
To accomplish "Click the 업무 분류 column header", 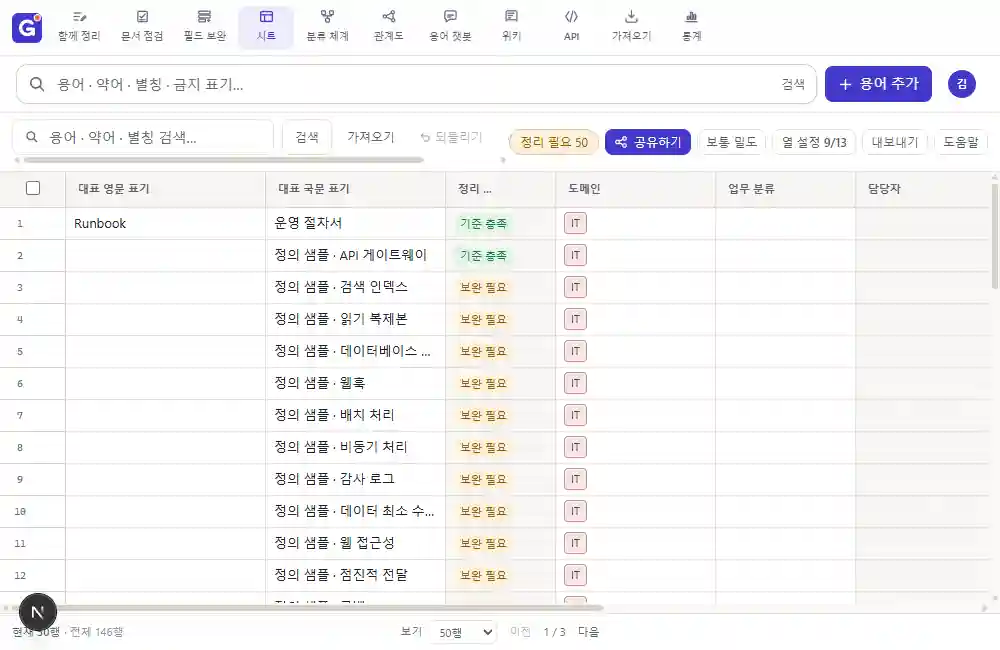I will click(x=785, y=189).
